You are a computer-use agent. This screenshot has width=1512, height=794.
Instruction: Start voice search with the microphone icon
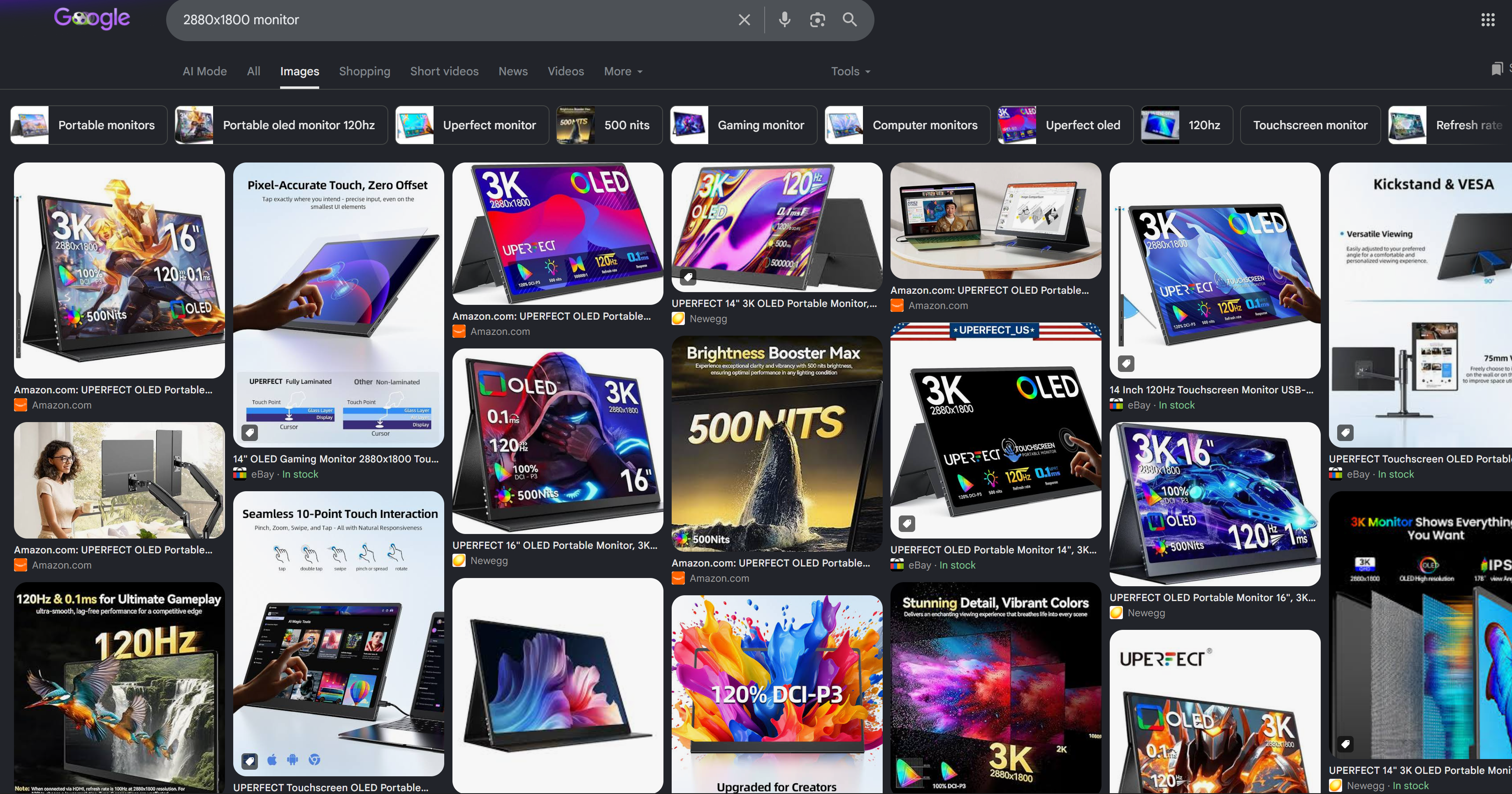point(784,20)
